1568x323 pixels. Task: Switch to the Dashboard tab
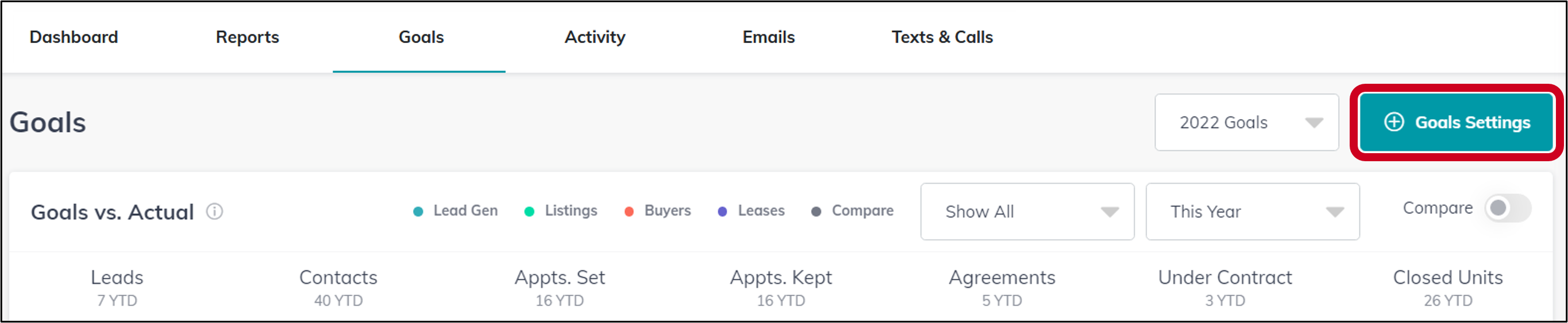pyautogui.click(x=74, y=37)
